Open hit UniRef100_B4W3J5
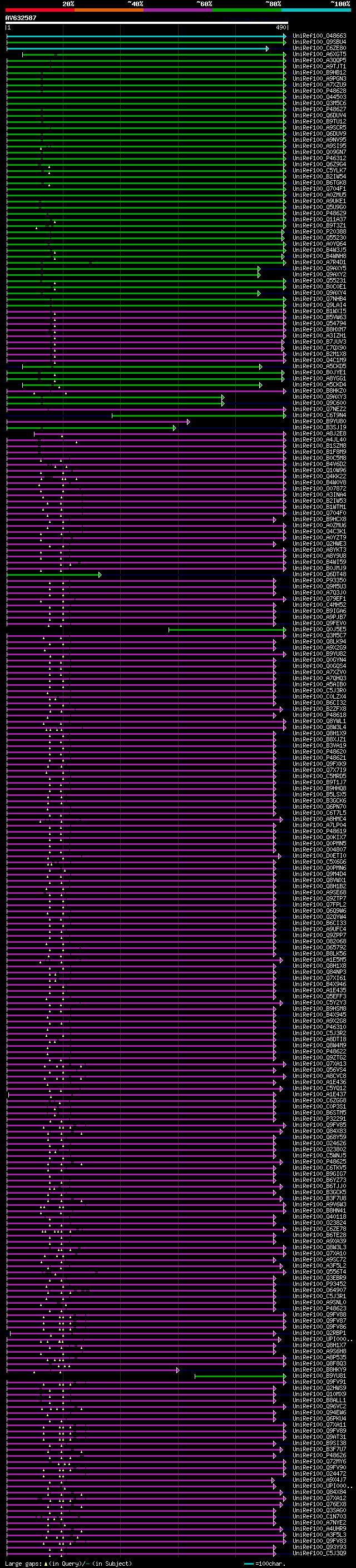The height and width of the screenshot is (1568, 356). pyautogui.click(x=319, y=250)
